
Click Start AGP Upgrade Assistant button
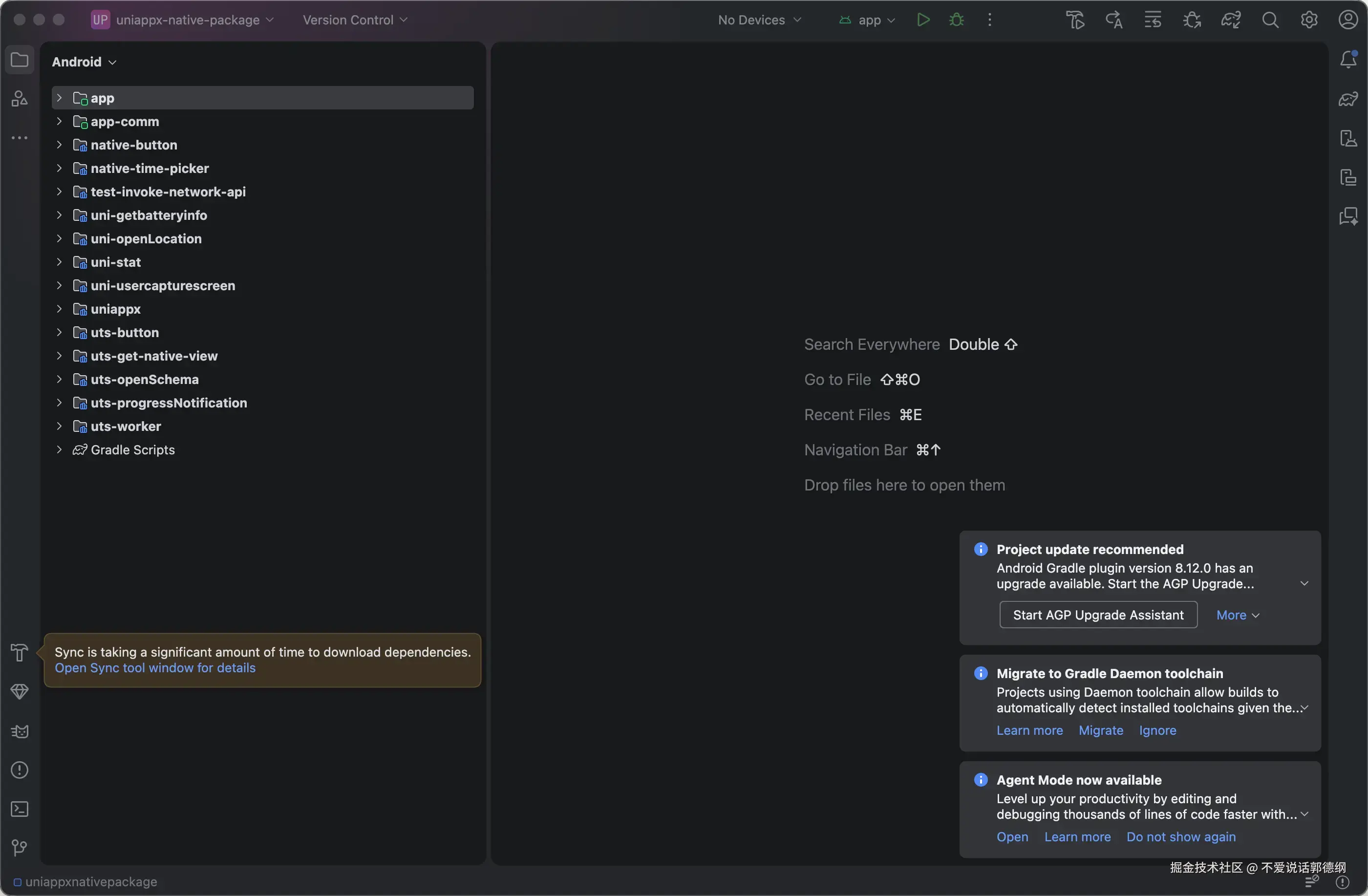coord(1098,615)
